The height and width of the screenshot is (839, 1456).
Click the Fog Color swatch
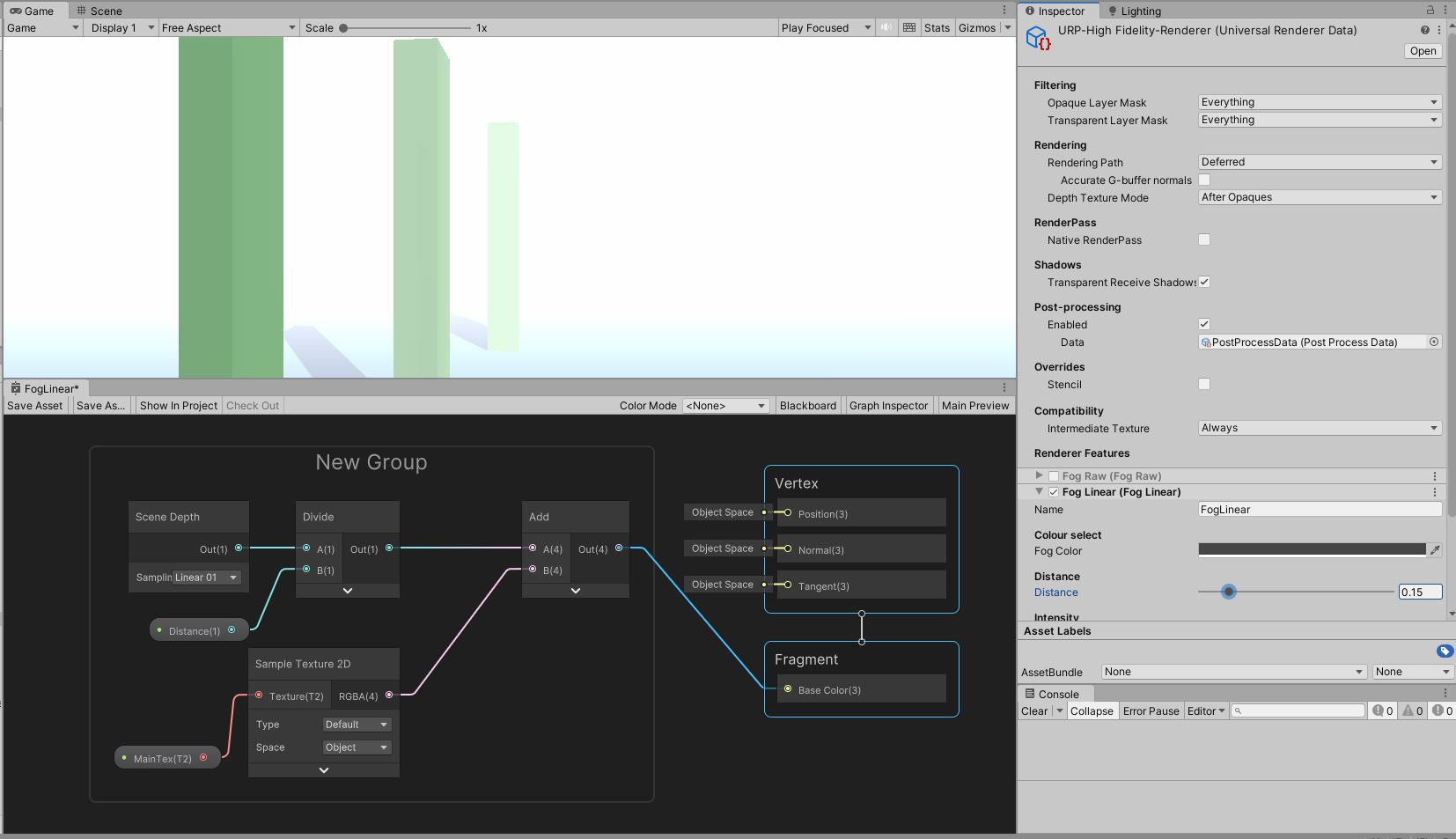point(1310,549)
